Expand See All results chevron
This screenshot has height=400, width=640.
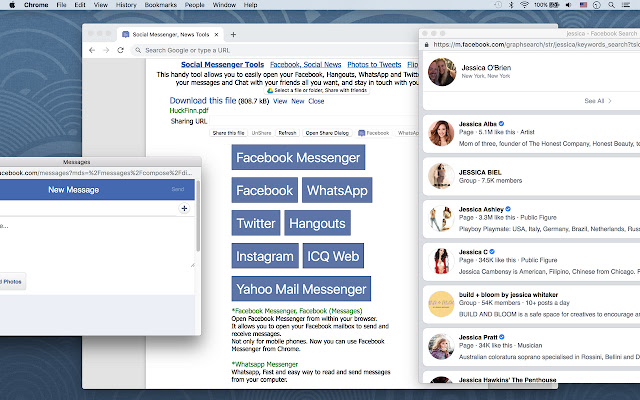(x=610, y=101)
